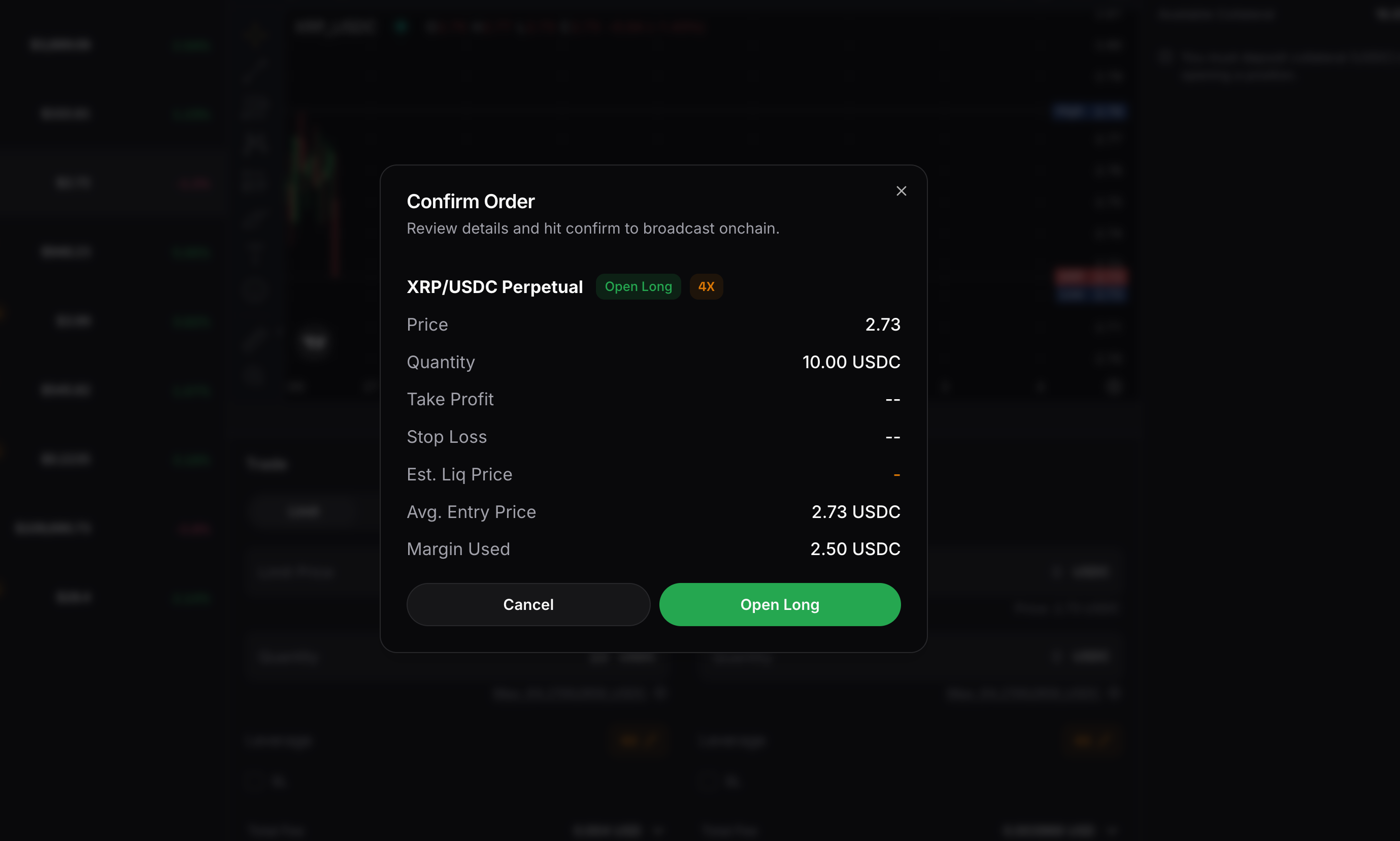Click the green Open Long badge
This screenshot has height=841, width=1400.
pos(638,286)
